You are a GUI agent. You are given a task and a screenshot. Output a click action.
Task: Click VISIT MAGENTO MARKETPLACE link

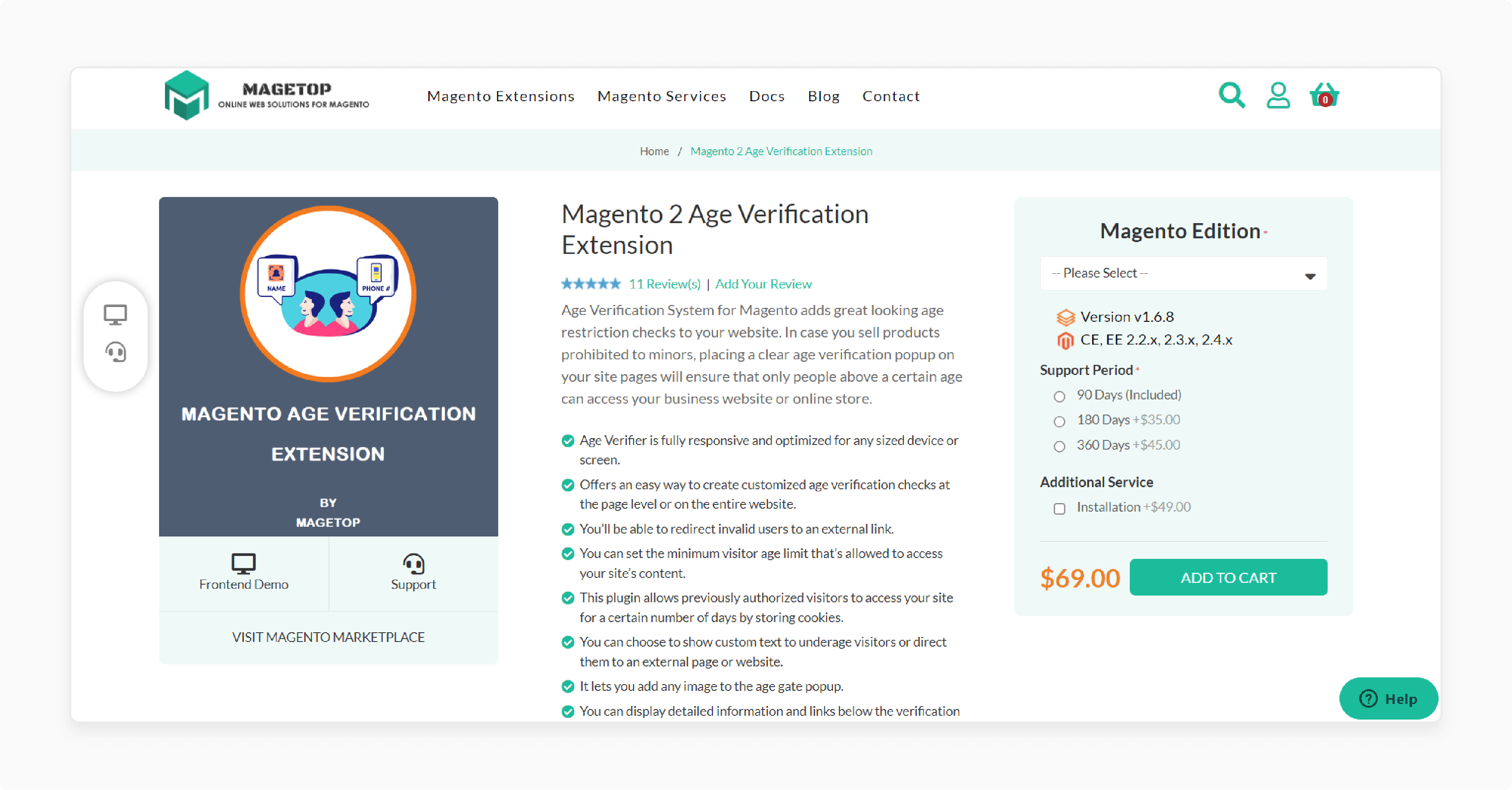click(328, 637)
